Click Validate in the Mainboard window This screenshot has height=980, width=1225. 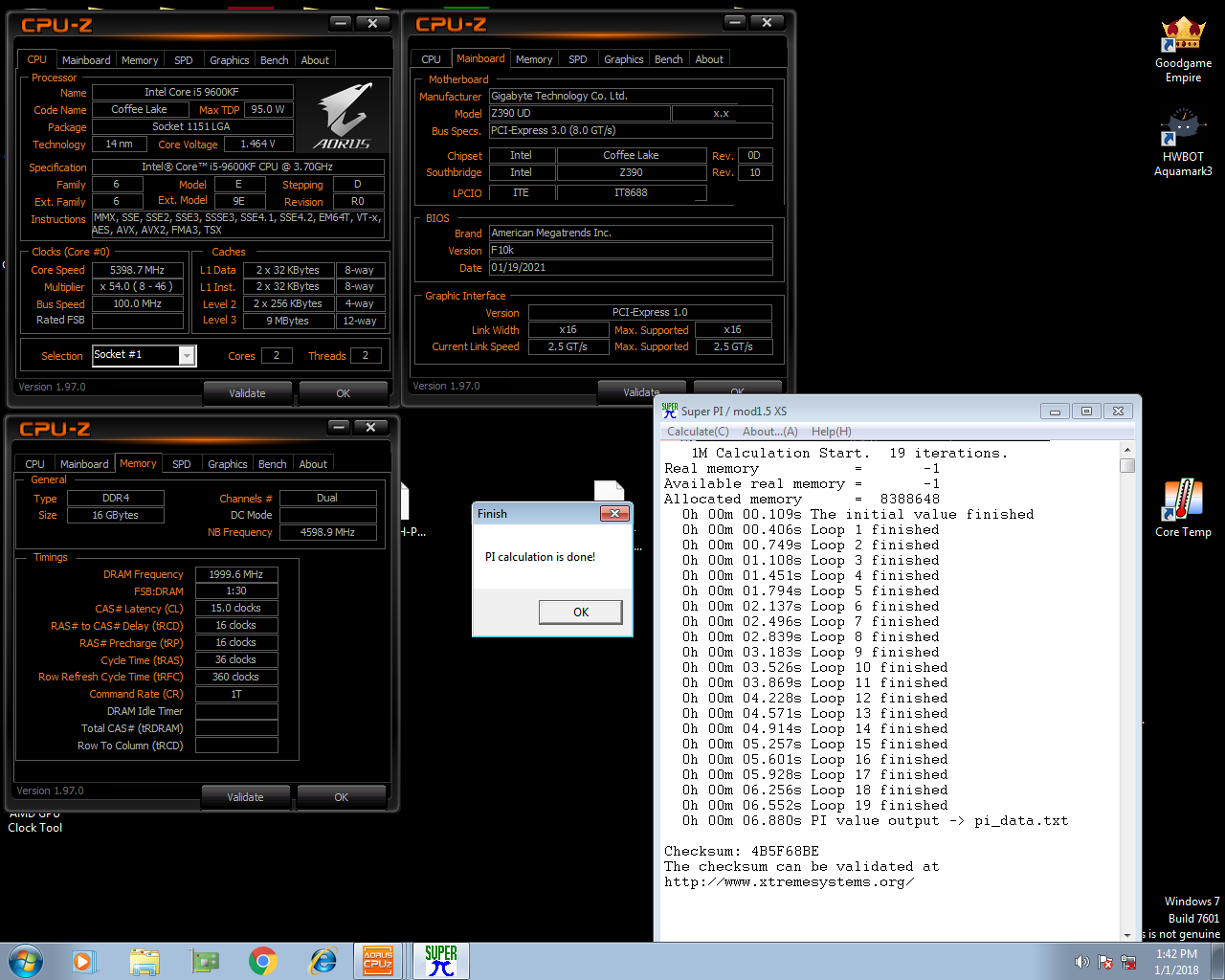click(x=641, y=389)
